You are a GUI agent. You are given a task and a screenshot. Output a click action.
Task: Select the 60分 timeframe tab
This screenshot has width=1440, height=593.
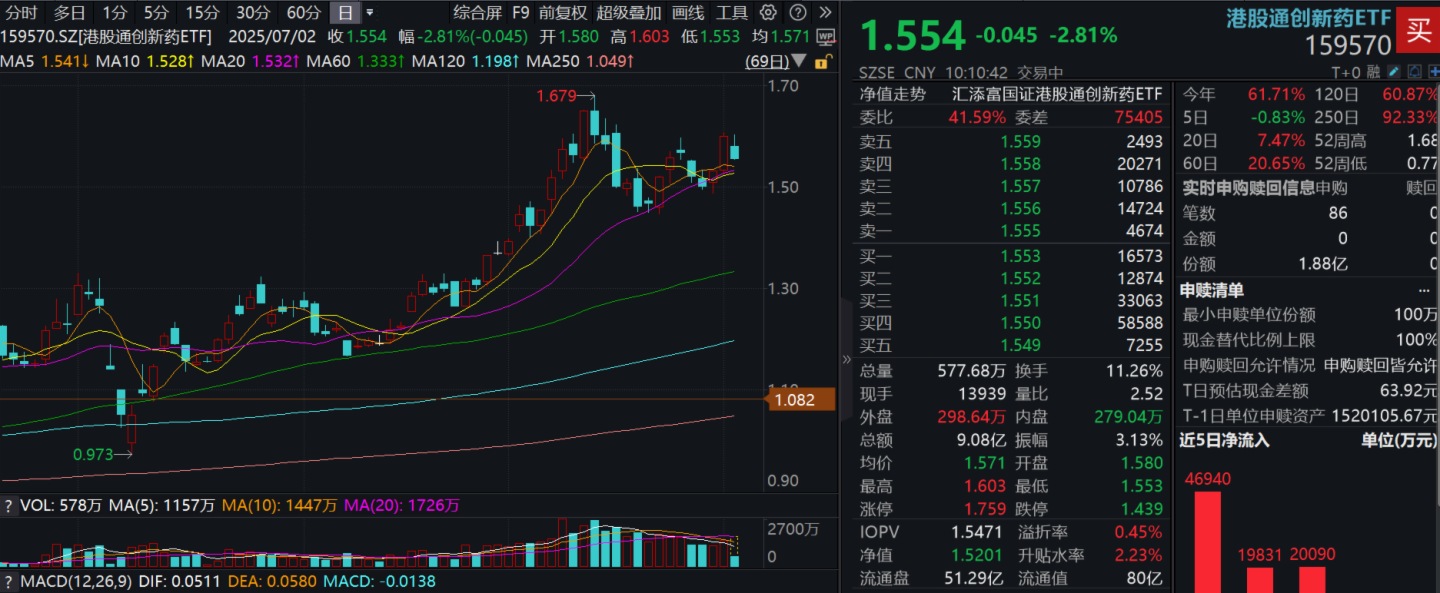[304, 13]
